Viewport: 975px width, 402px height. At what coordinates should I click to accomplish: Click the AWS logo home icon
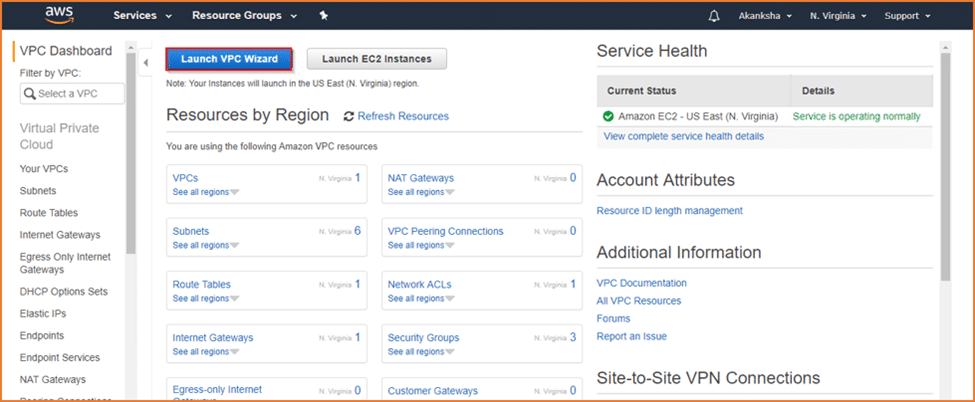coord(60,15)
